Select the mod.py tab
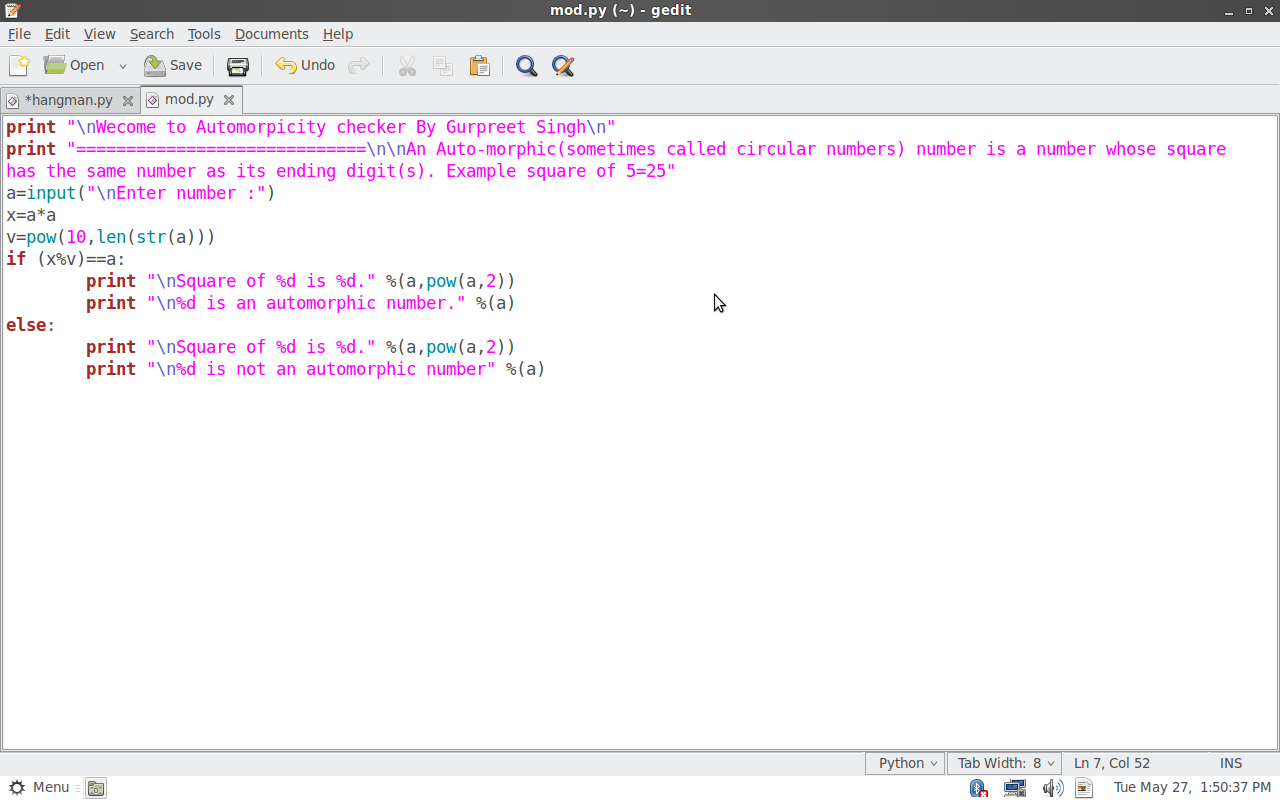This screenshot has width=1280, height=800. [x=189, y=100]
